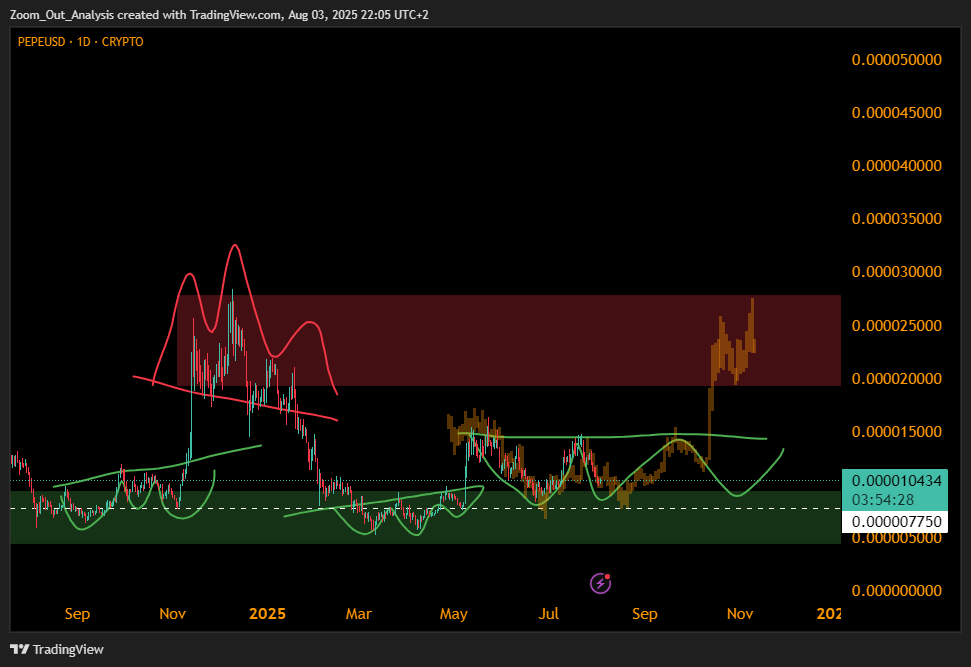Click the 0.000000000 price axis label
The image size is (971, 667).
point(896,590)
